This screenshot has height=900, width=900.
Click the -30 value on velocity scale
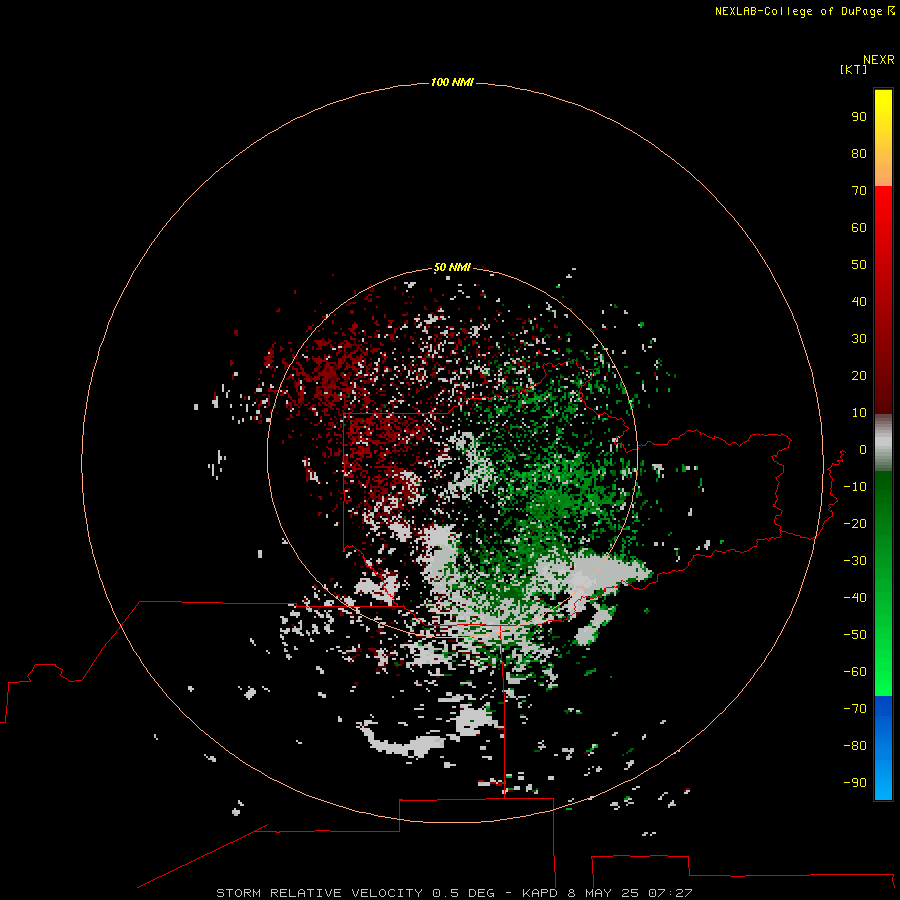click(x=855, y=561)
